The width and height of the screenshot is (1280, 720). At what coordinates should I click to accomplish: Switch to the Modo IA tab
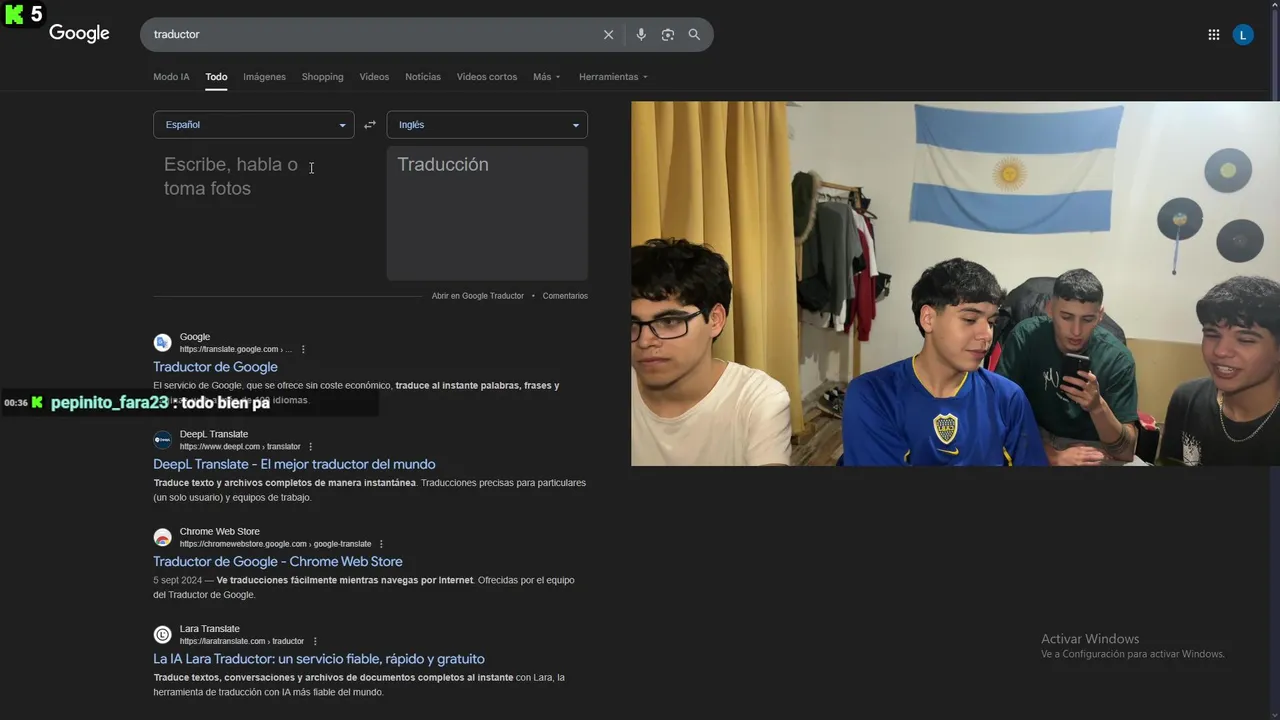tap(171, 77)
